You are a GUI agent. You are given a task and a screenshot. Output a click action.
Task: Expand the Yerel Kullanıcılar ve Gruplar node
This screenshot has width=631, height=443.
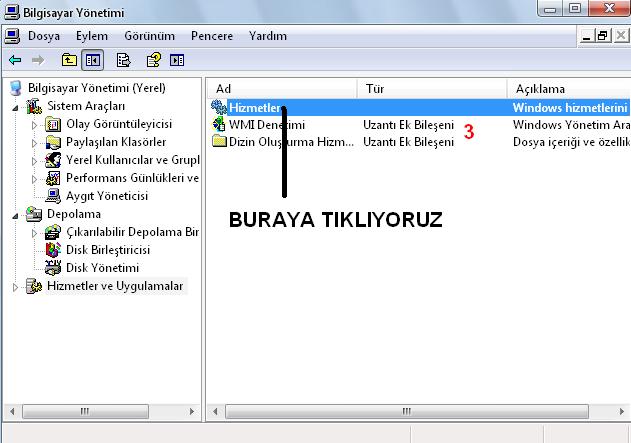35,161
